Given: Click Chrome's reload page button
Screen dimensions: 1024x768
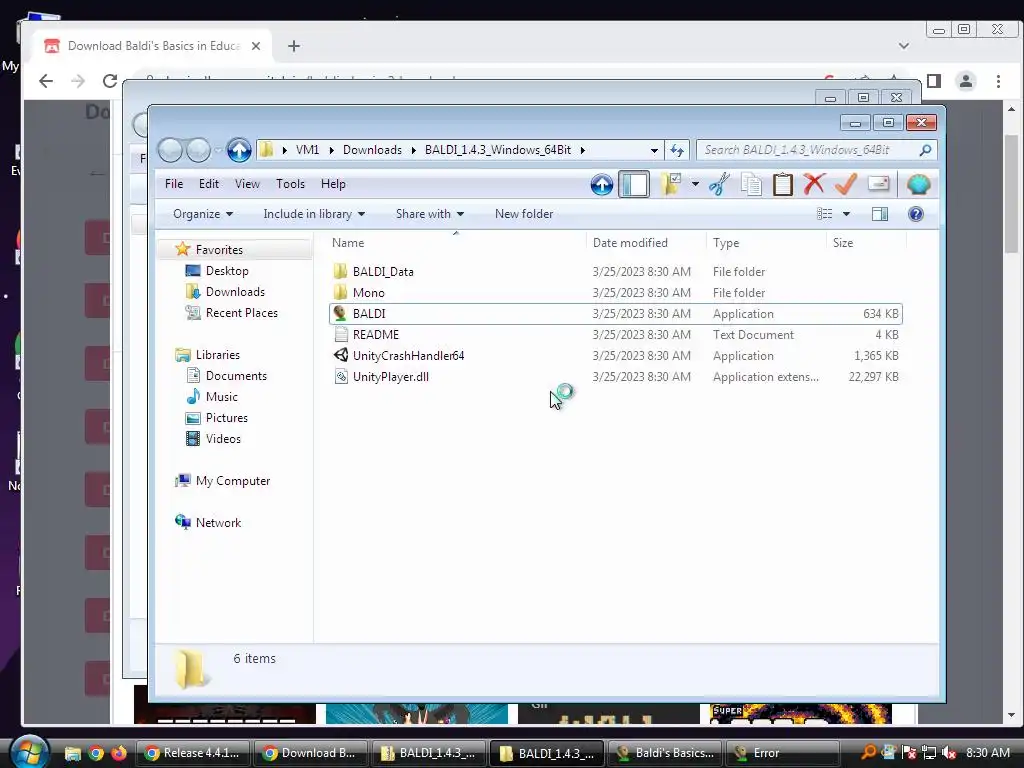Looking at the screenshot, I should point(110,81).
